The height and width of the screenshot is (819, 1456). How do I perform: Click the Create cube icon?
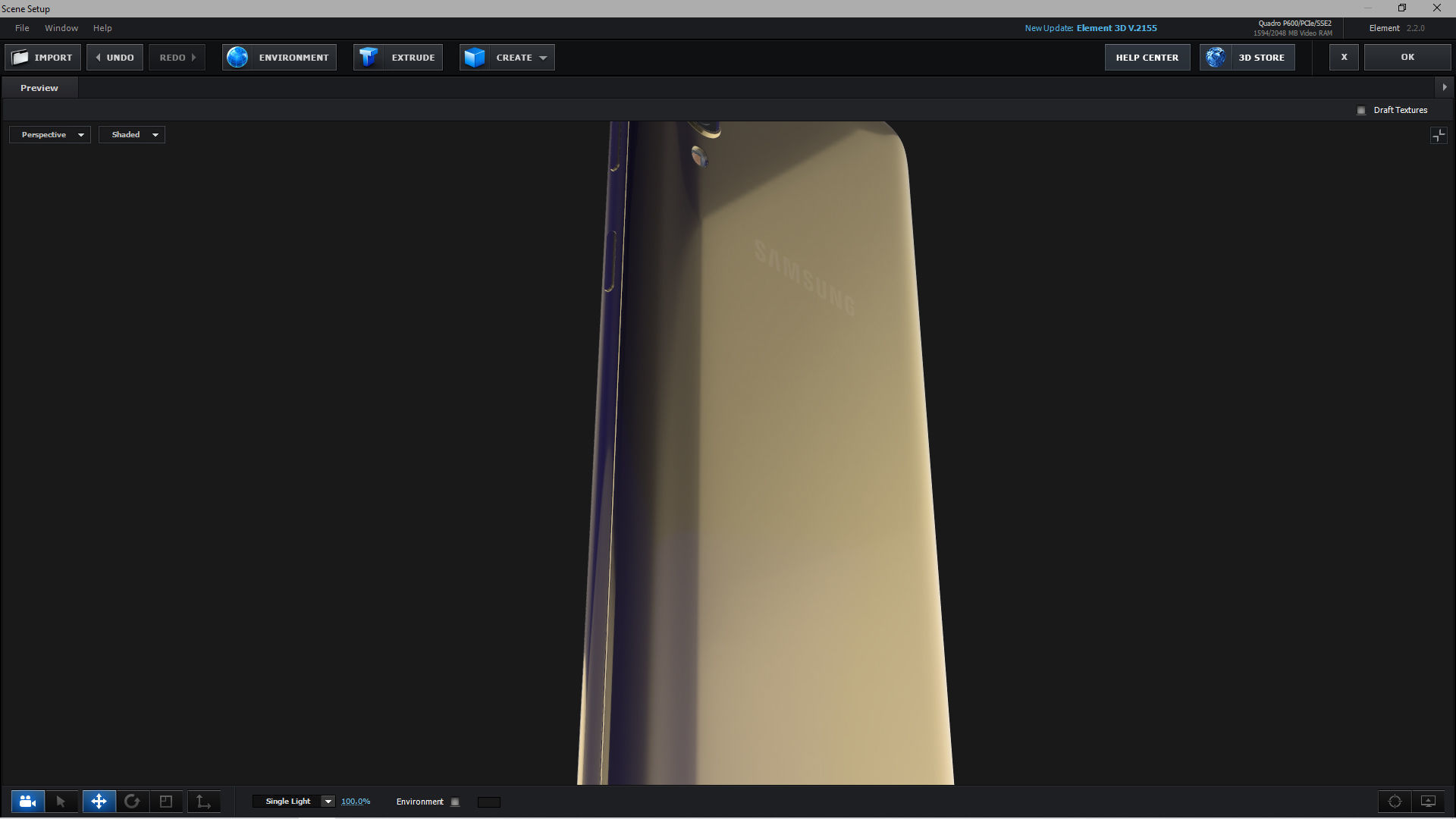(x=475, y=58)
